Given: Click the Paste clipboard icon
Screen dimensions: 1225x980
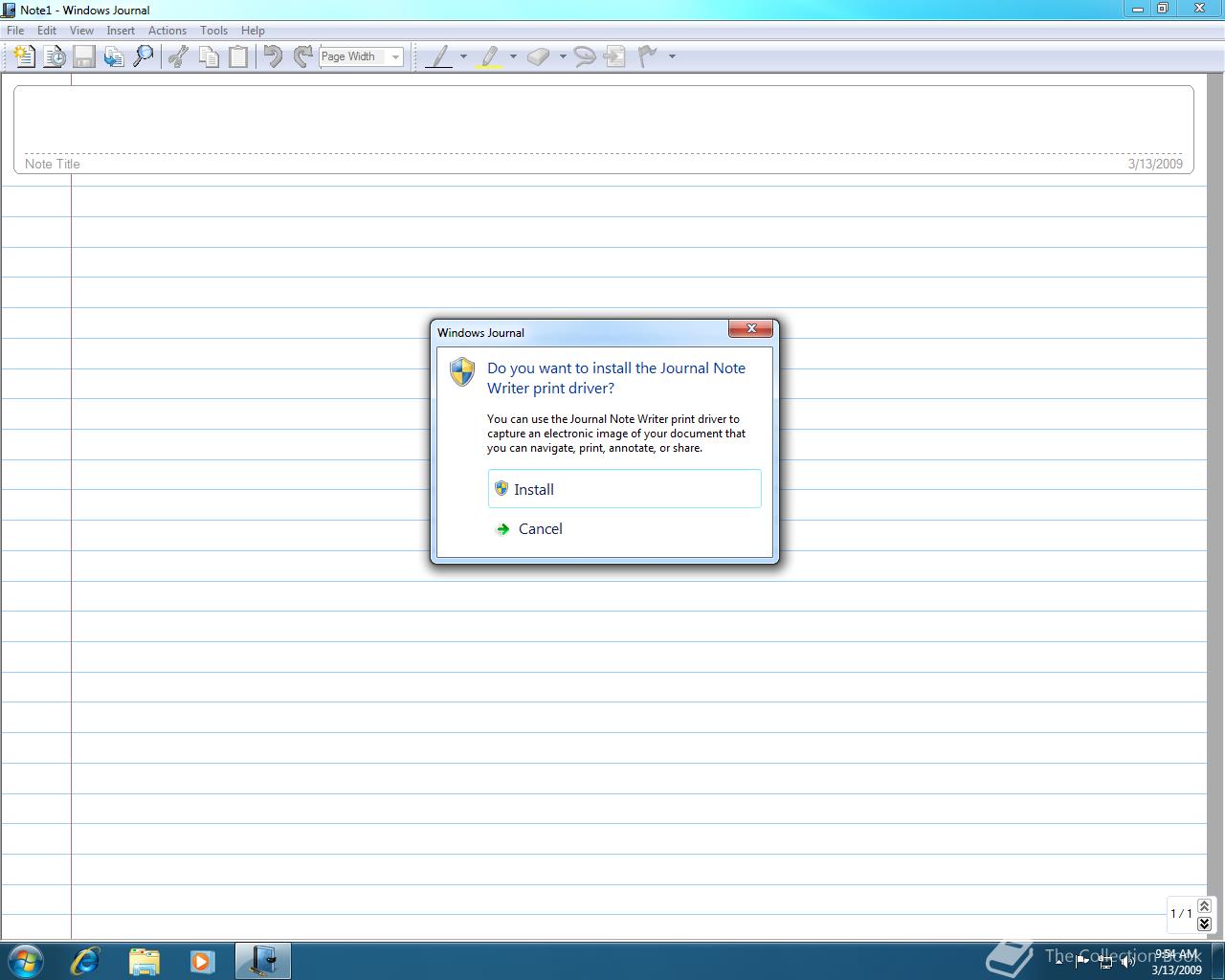Looking at the screenshot, I should (238, 56).
